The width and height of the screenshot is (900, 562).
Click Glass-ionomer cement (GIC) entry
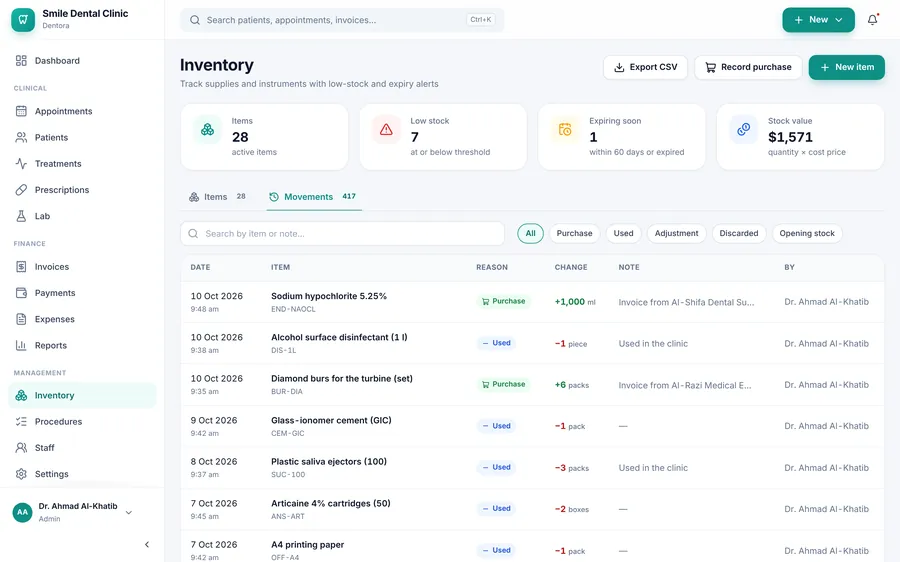pyautogui.click(x=331, y=420)
